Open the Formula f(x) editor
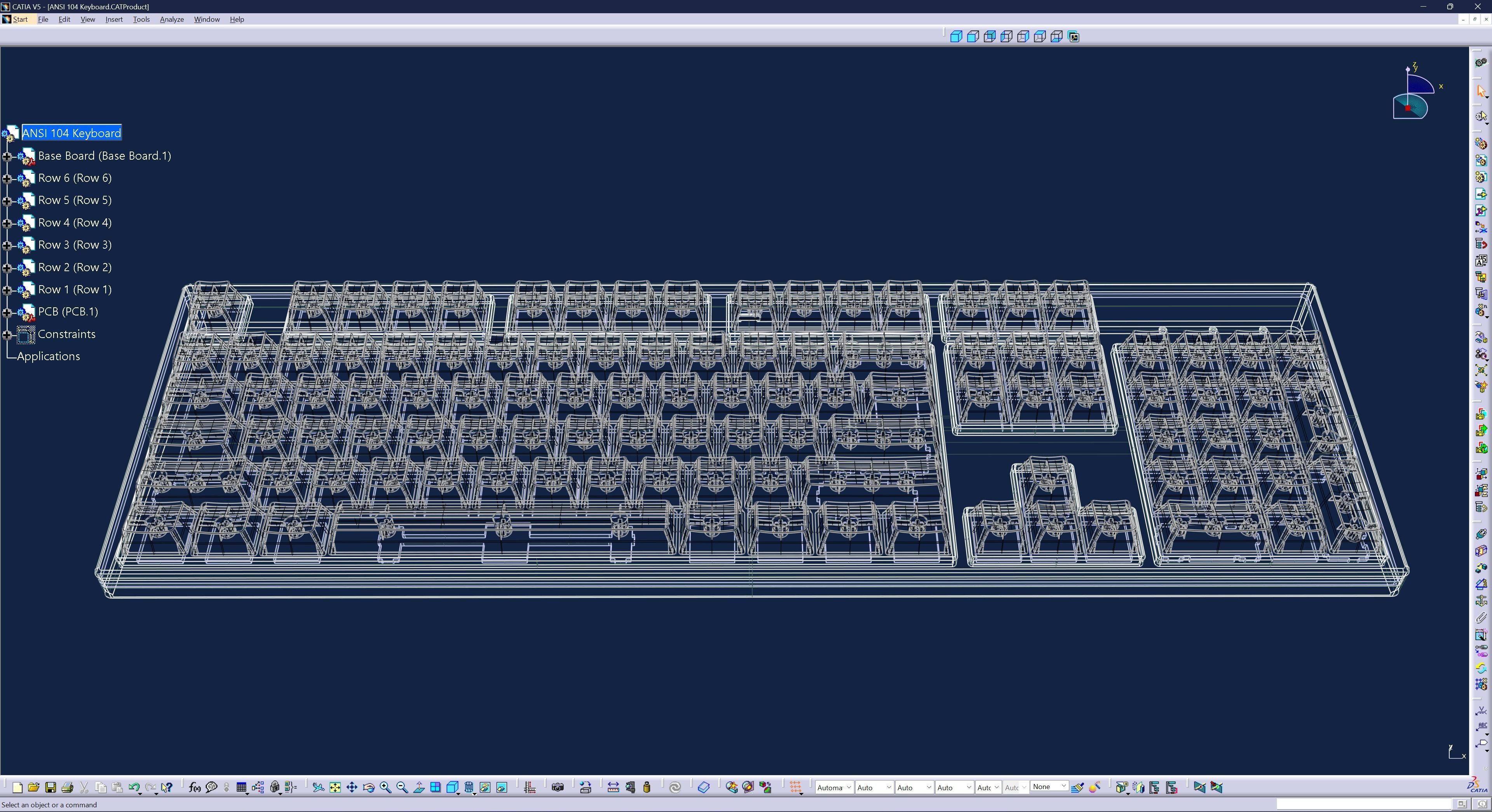The image size is (1492, 812). pos(194,788)
